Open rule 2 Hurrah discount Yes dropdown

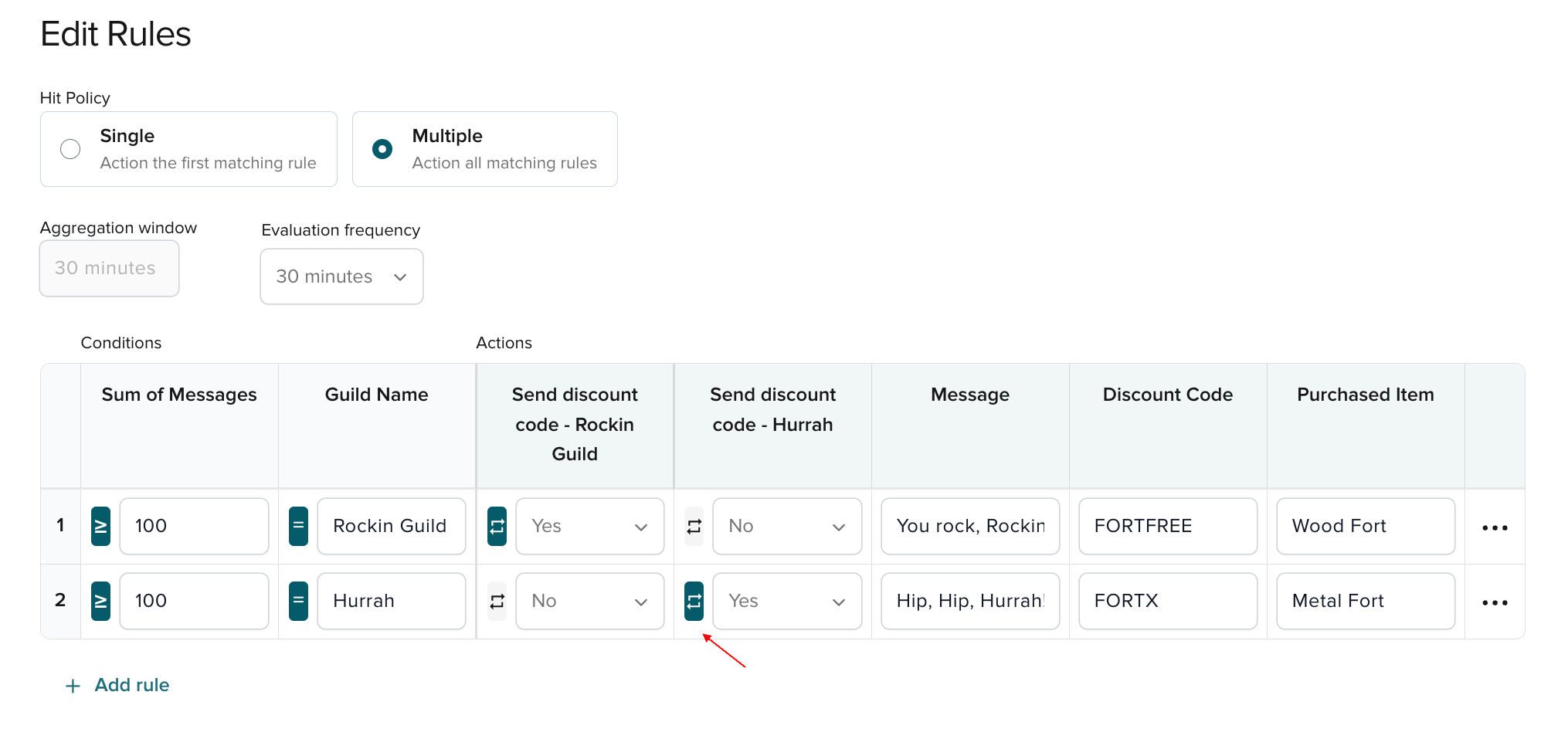coord(786,601)
